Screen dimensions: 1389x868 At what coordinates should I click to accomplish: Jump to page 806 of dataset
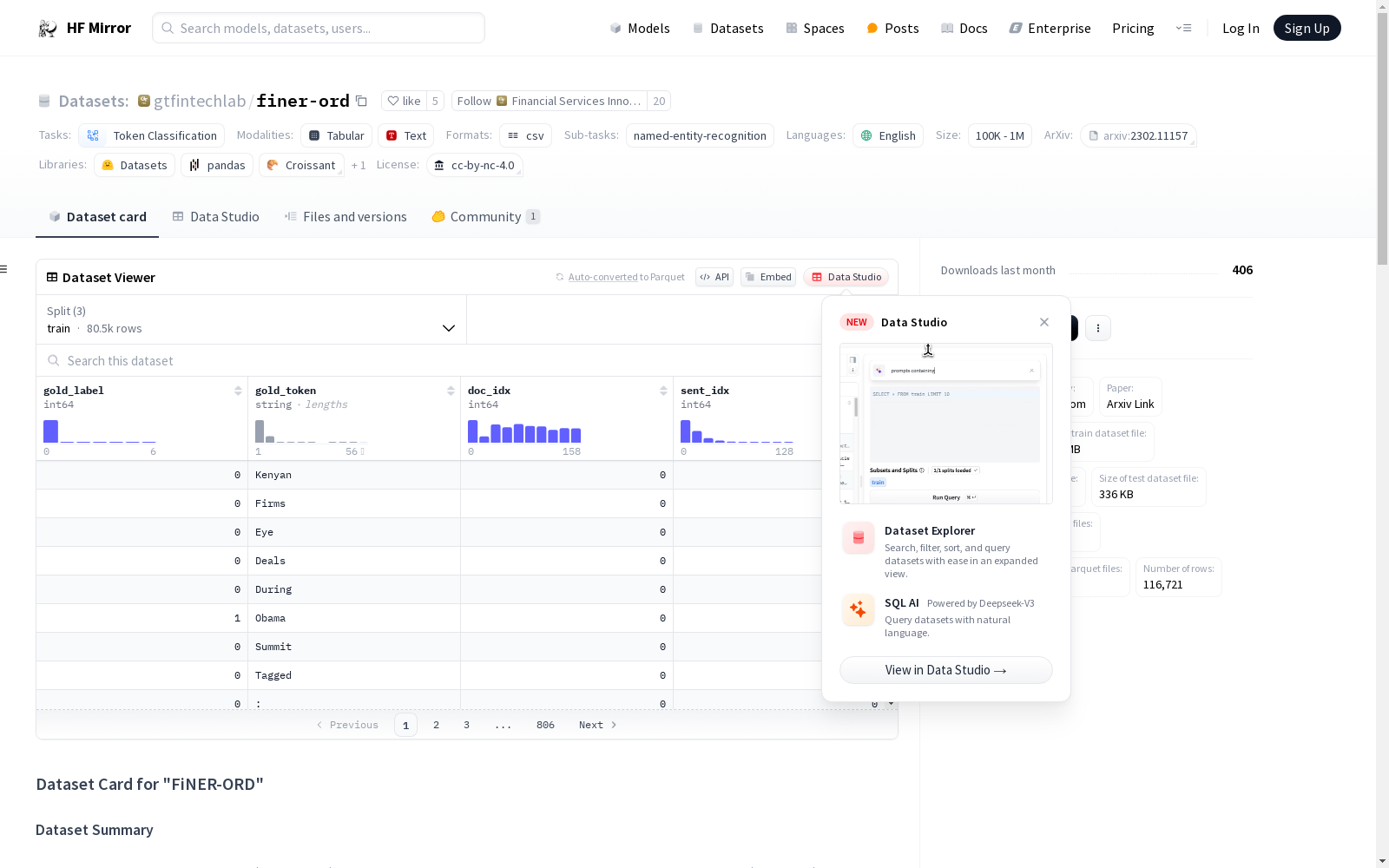545,725
